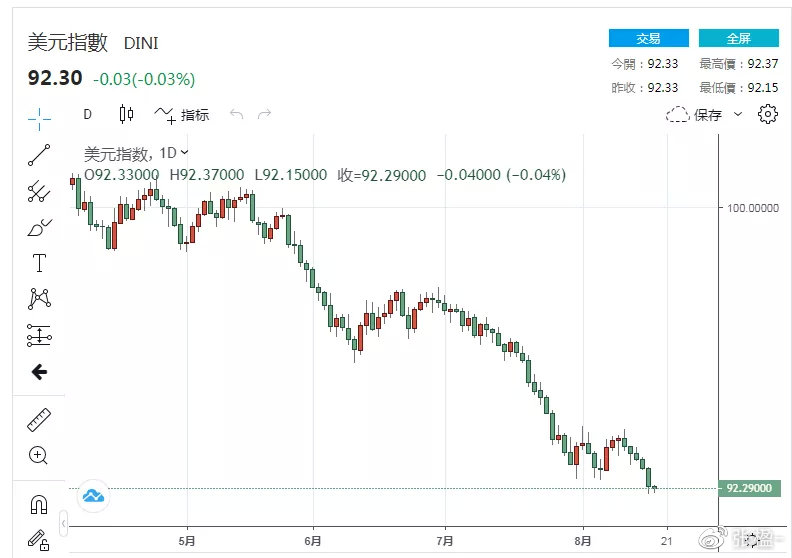Screen dimensions: 792x558
Task: Click the 今開 92.33 value
Action: click(x=663, y=64)
